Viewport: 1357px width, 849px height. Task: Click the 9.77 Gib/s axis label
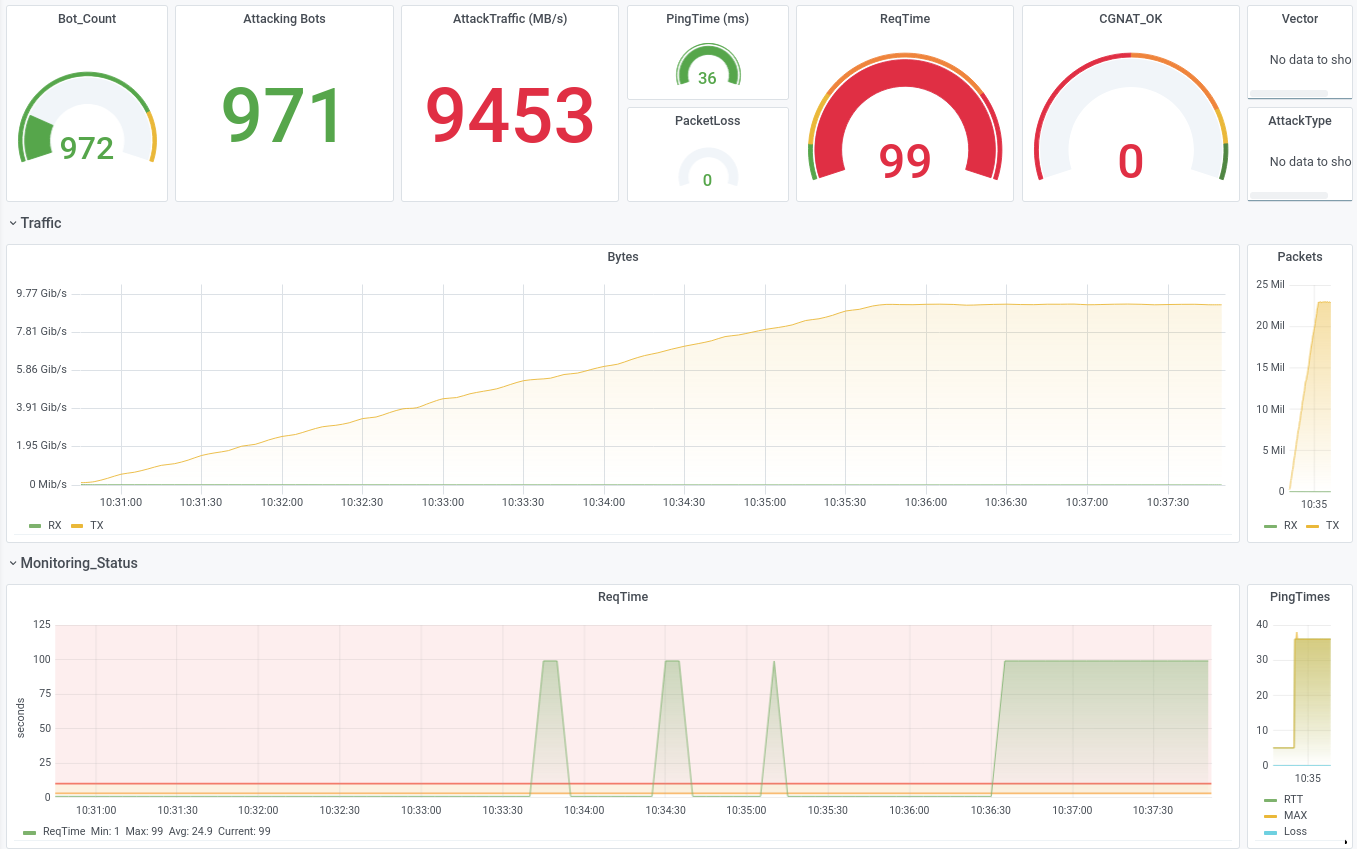[41, 293]
